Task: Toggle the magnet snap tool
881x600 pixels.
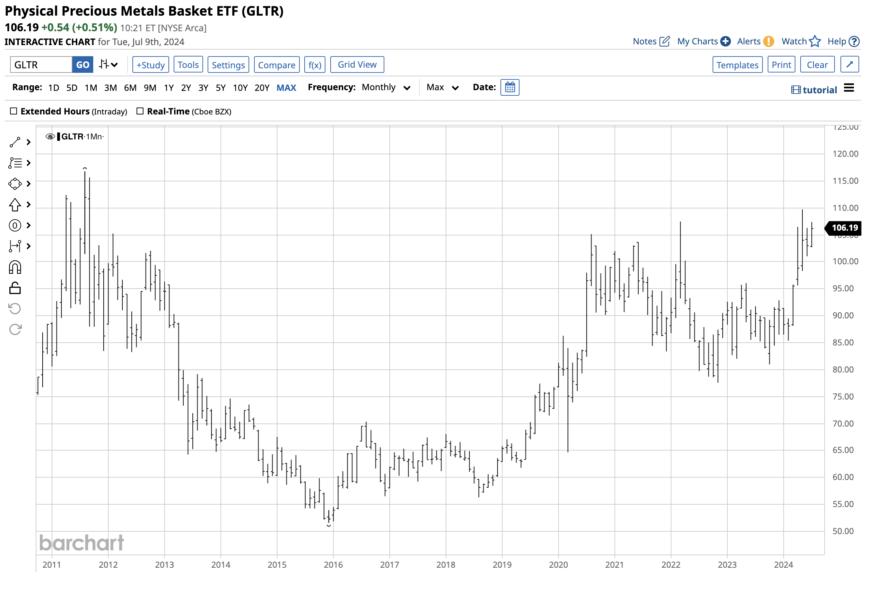Action: tap(15, 267)
